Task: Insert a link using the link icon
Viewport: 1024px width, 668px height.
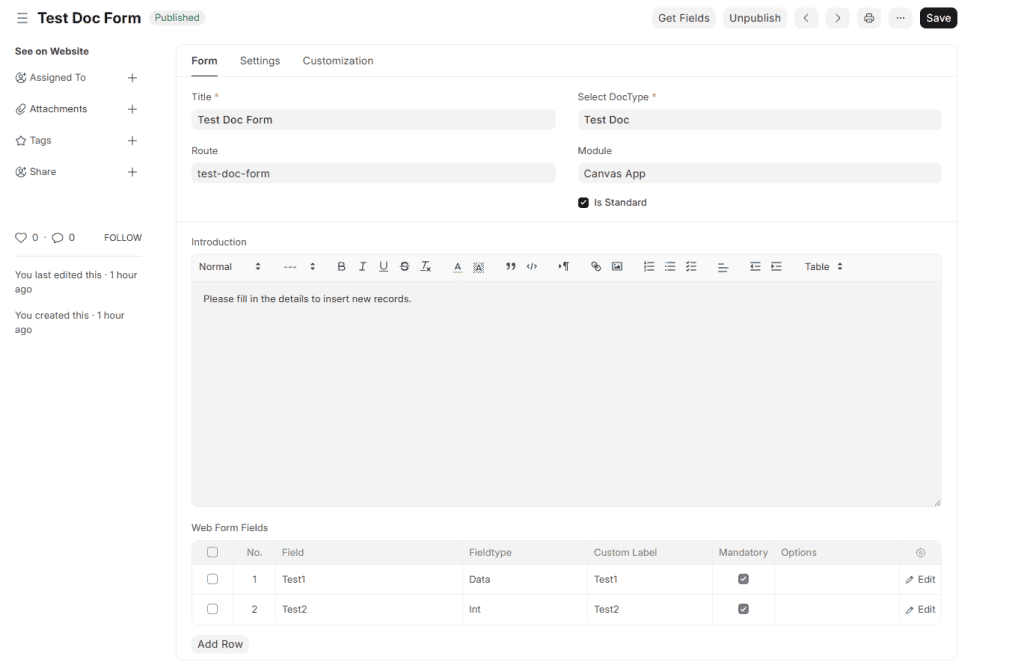Action: [596, 267]
